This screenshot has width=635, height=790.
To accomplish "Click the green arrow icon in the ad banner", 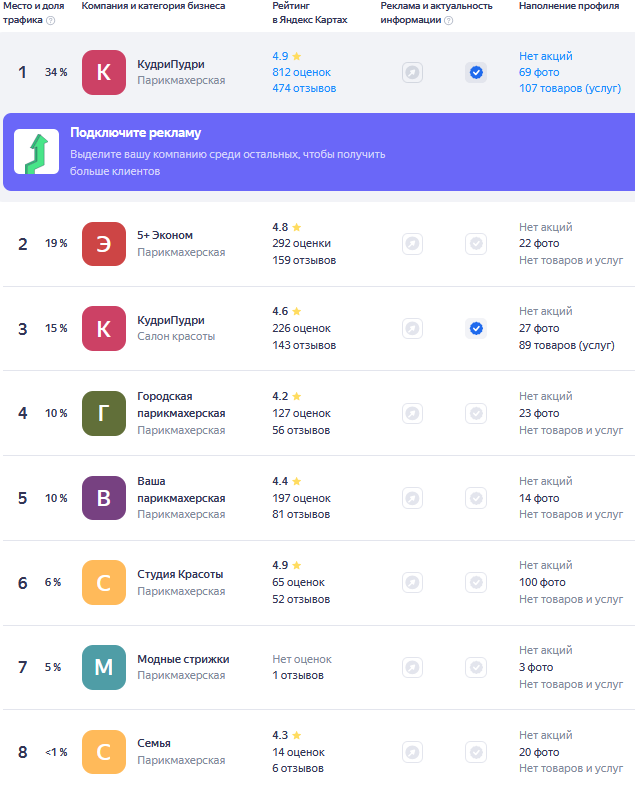I will click(x=36, y=152).
